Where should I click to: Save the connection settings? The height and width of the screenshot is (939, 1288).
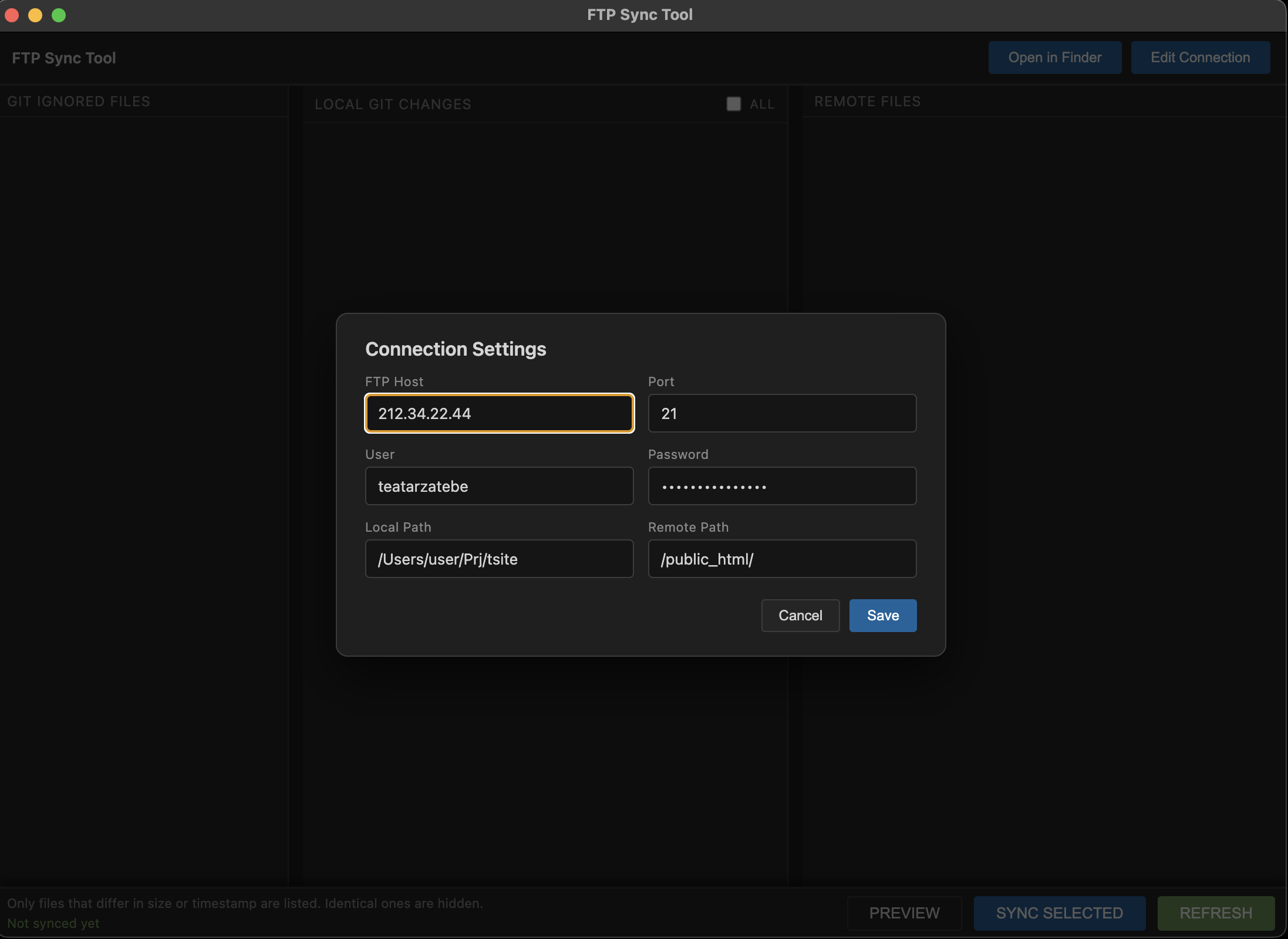coord(883,616)
